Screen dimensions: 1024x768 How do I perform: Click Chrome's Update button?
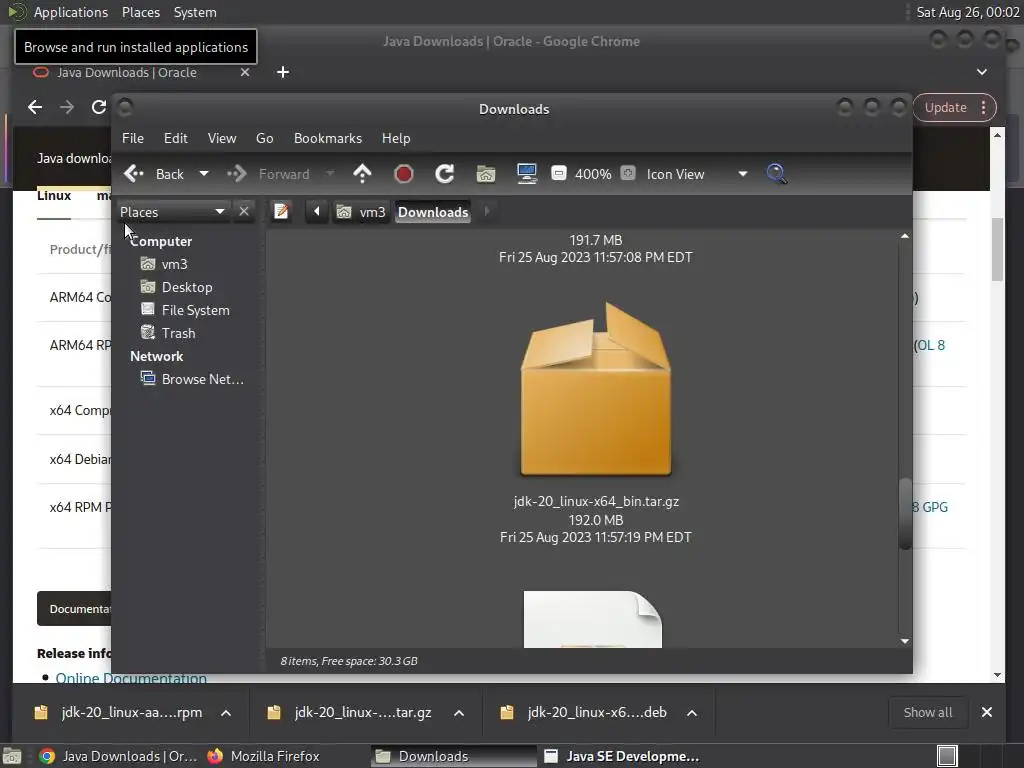pos(946,108)
